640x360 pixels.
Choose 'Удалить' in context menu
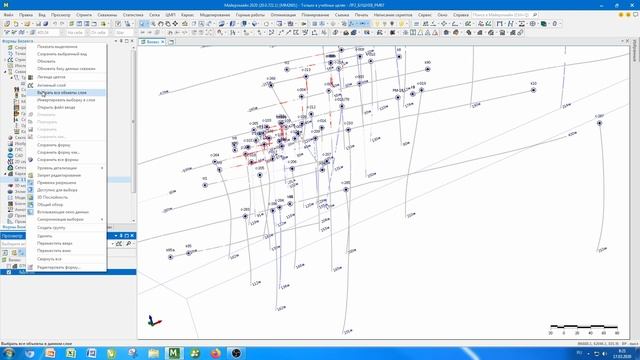pos(66,236)
